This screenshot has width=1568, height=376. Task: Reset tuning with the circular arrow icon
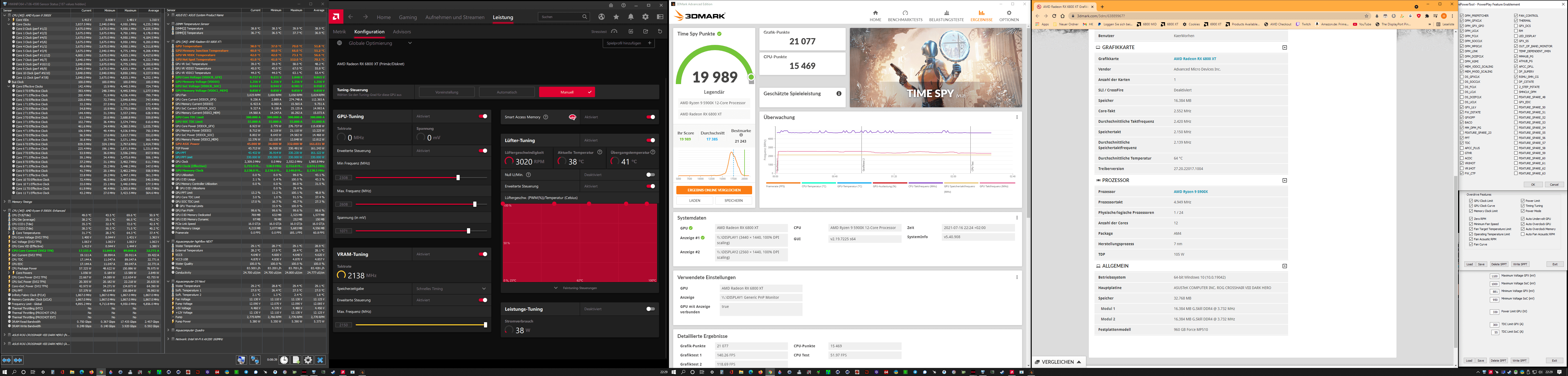pyautogui.click(x=660, y=31)
